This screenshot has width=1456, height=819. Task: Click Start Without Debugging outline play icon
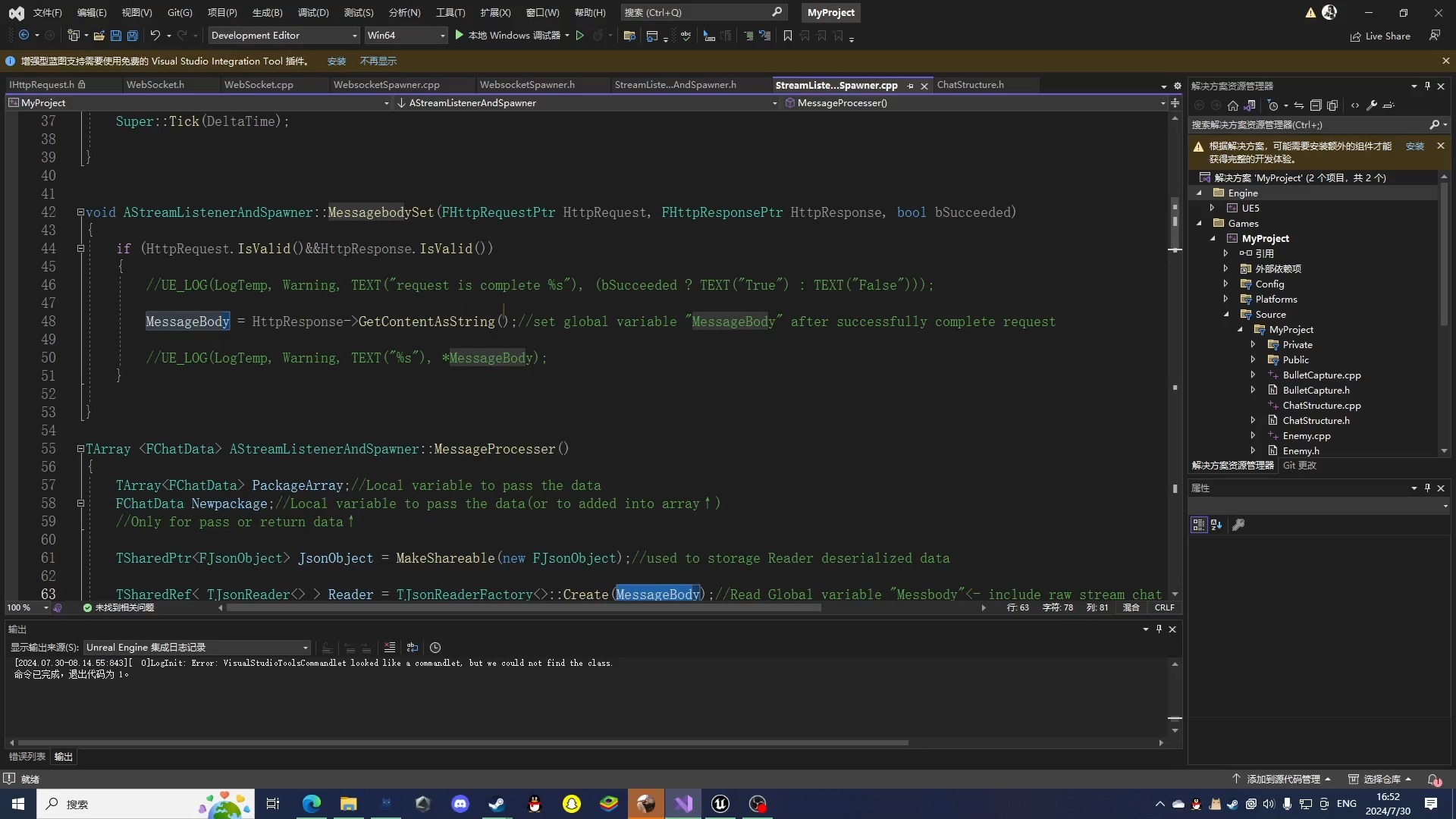[x=580, y=36]
